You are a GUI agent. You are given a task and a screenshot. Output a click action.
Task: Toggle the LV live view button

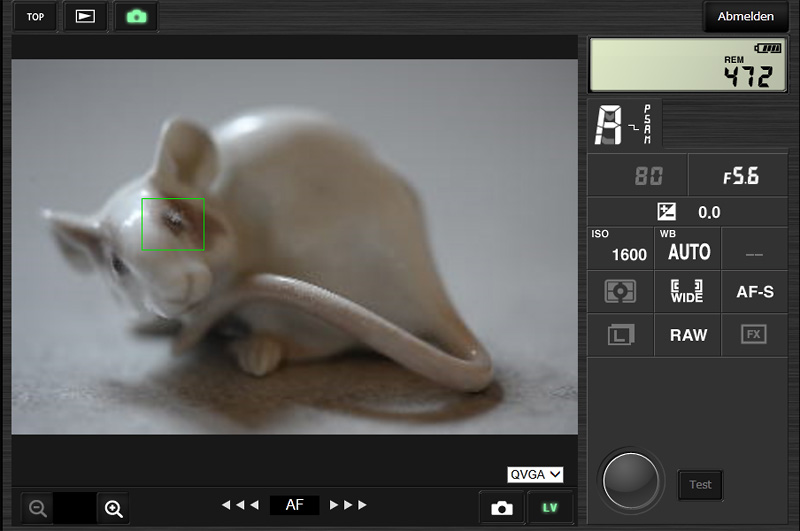pyautogui.click(x=550, y=509)
